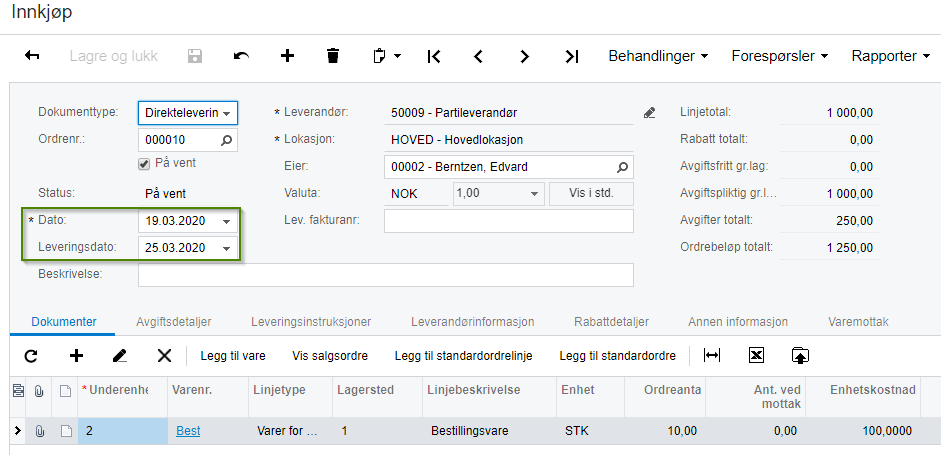941x455 pixels.
Task: Click the Bestillingsvare description cell
Action: 490,431
